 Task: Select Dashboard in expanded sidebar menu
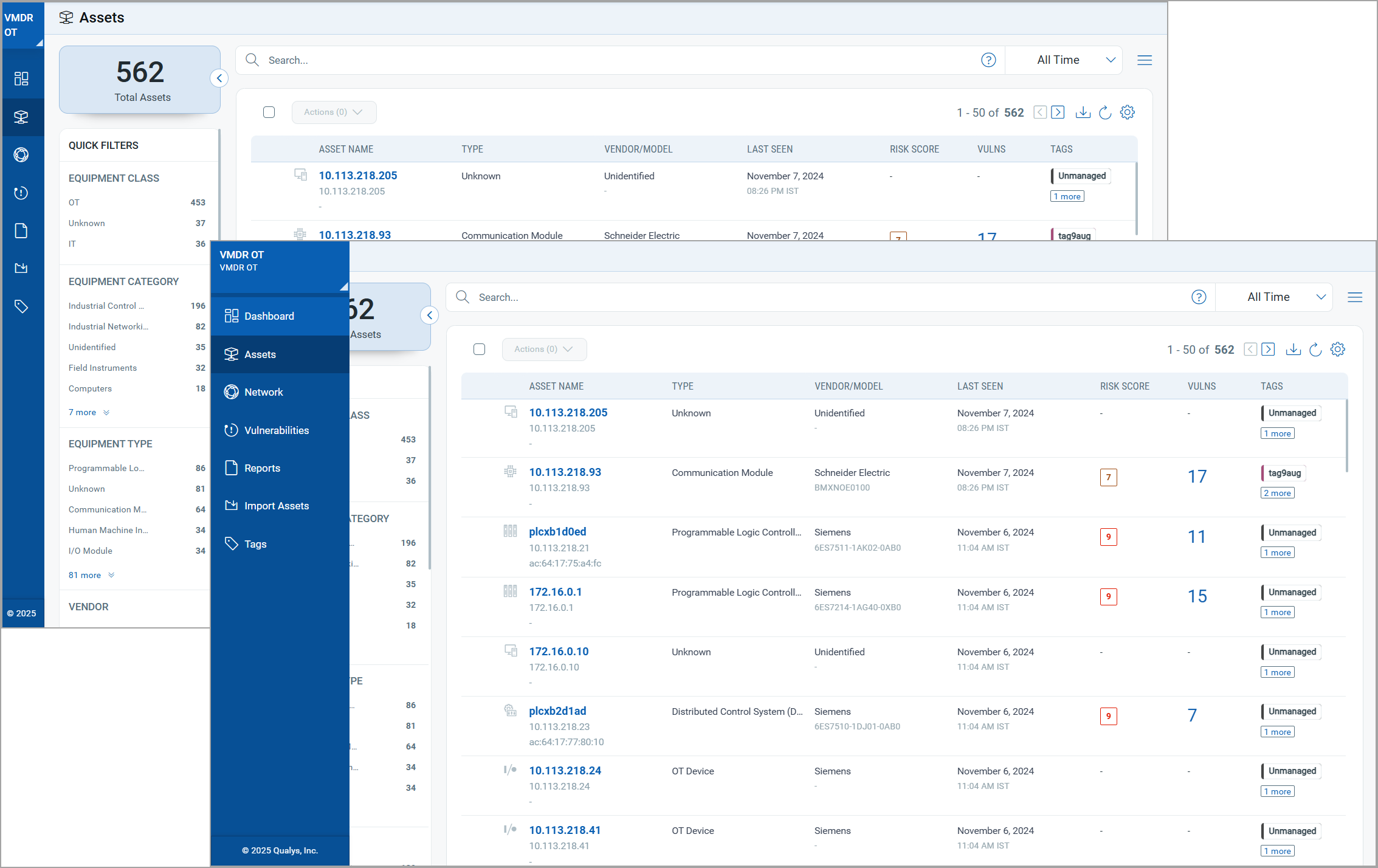280,316
